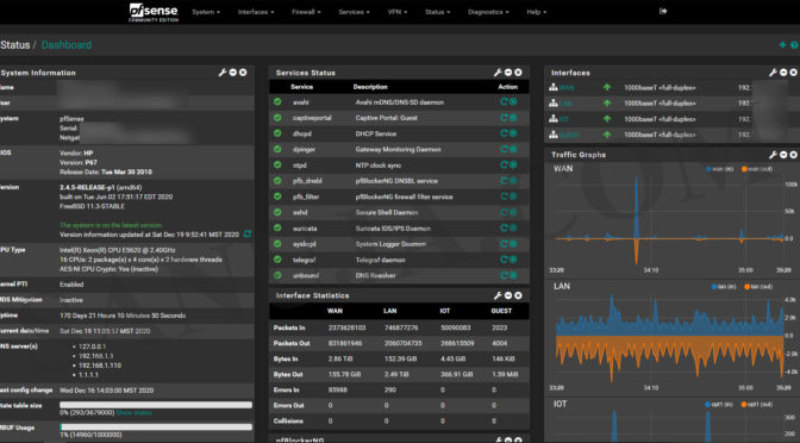Close the Interface Statistics widget
This screenshot has width=800, height=443.
(518, 296)
